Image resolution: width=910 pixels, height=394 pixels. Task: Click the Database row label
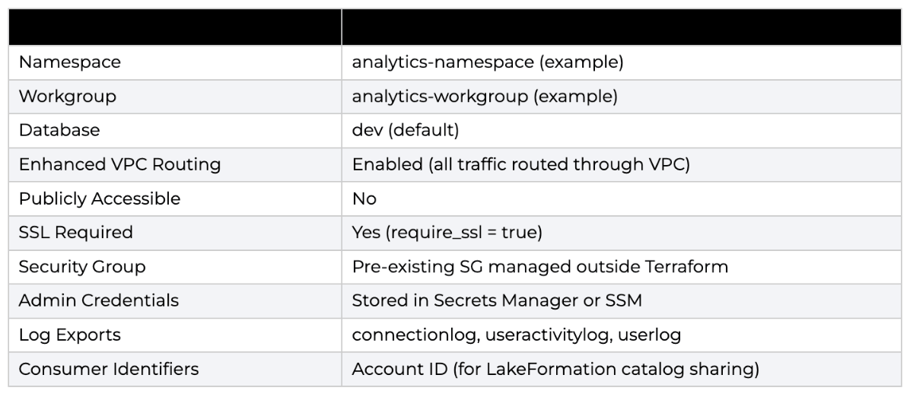(x=59, y=130)
